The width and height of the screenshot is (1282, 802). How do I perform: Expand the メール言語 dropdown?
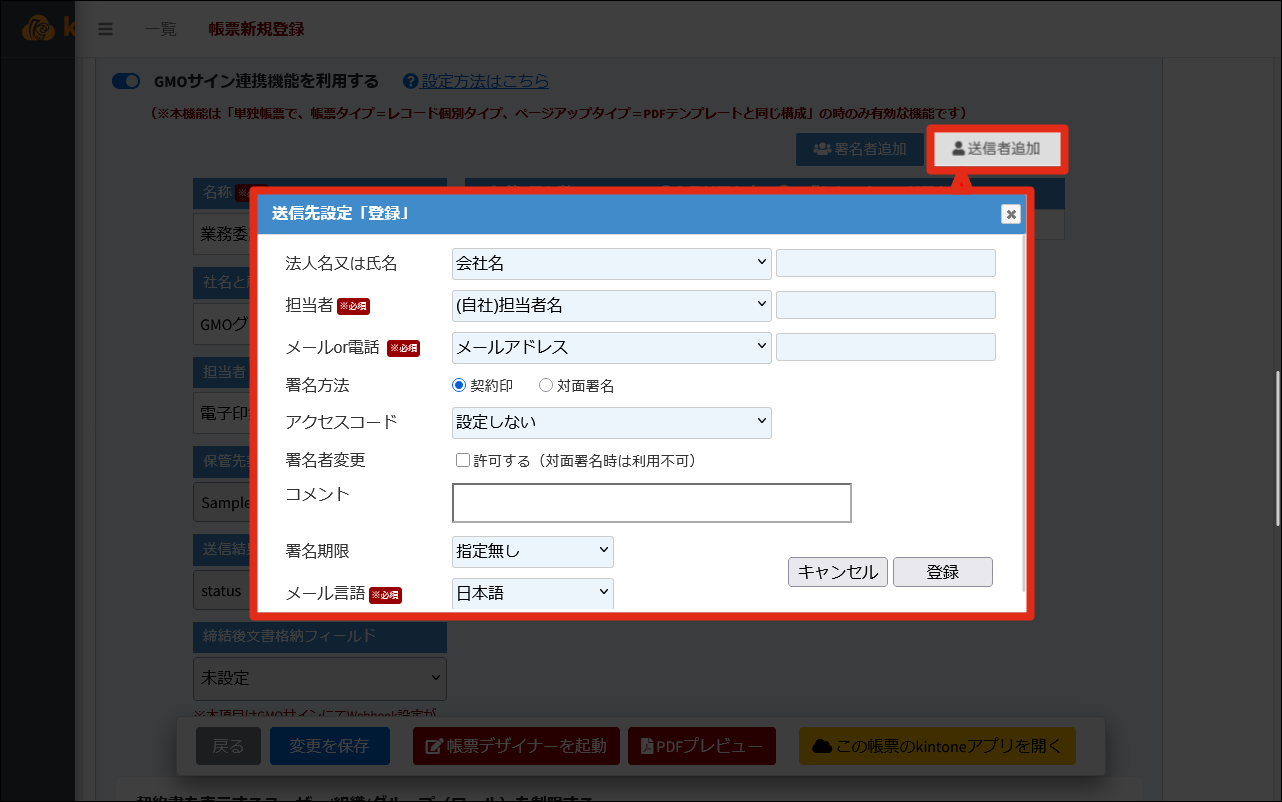click(x=533, y=593)
